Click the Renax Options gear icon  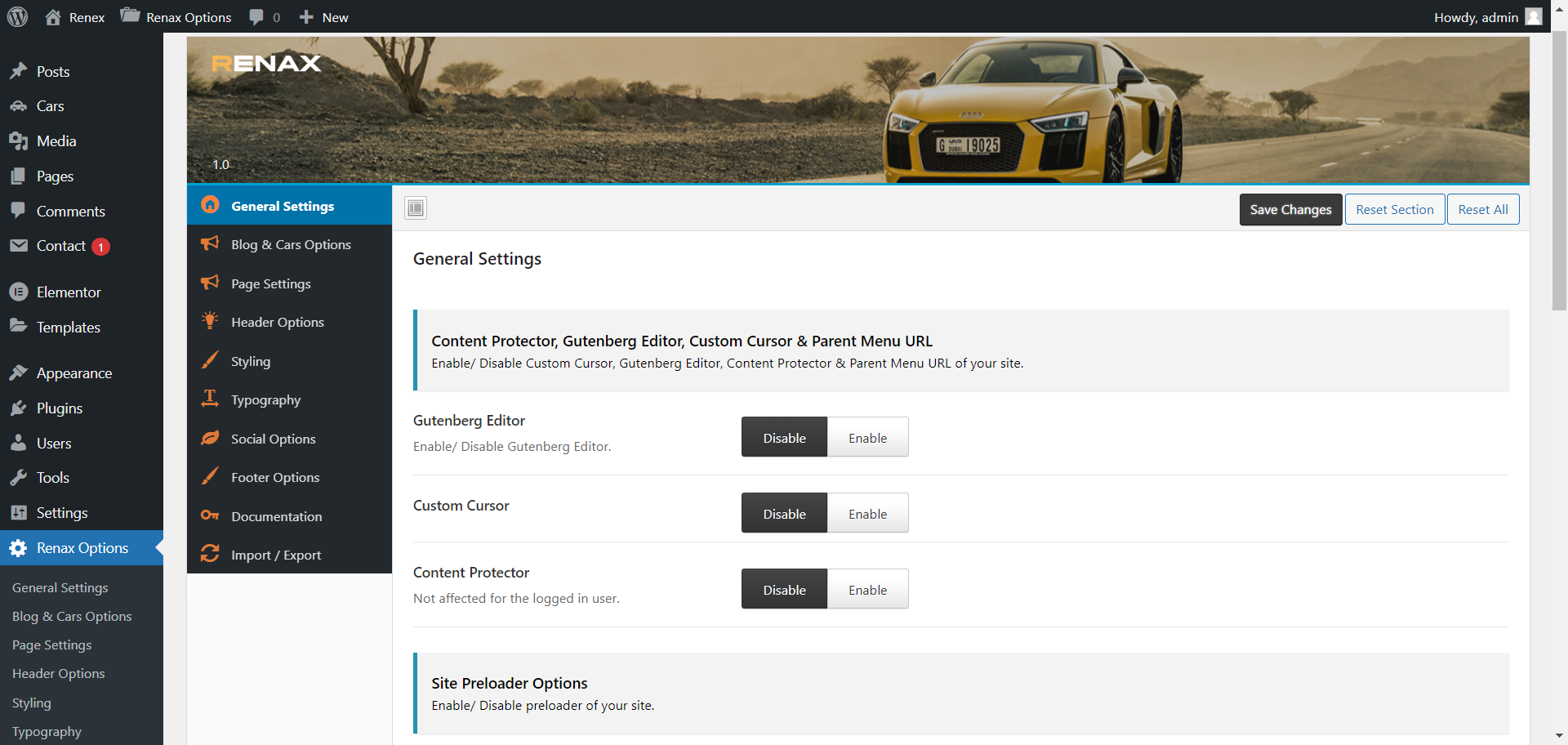pos(19,548)
